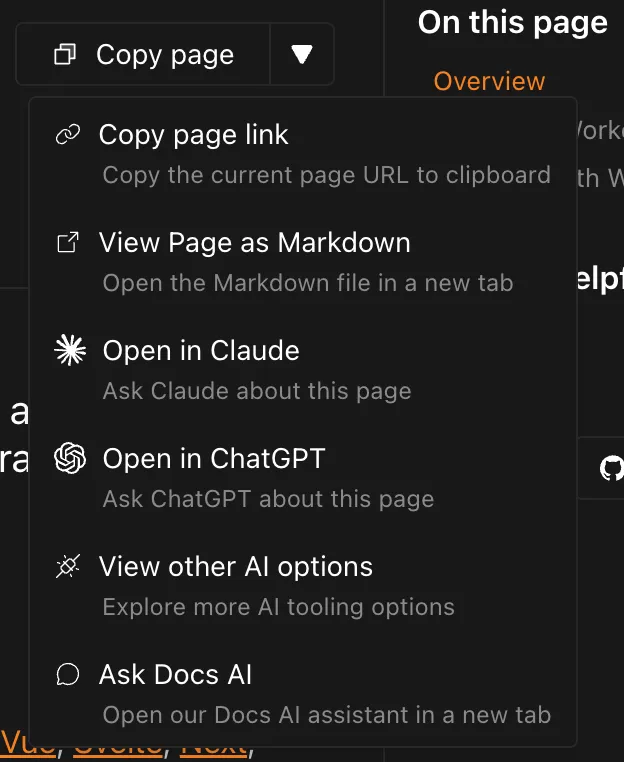Image resolution: width=624 pixels, height=762 pixels.
Task: Click the chain link icon
Action: 68,135
